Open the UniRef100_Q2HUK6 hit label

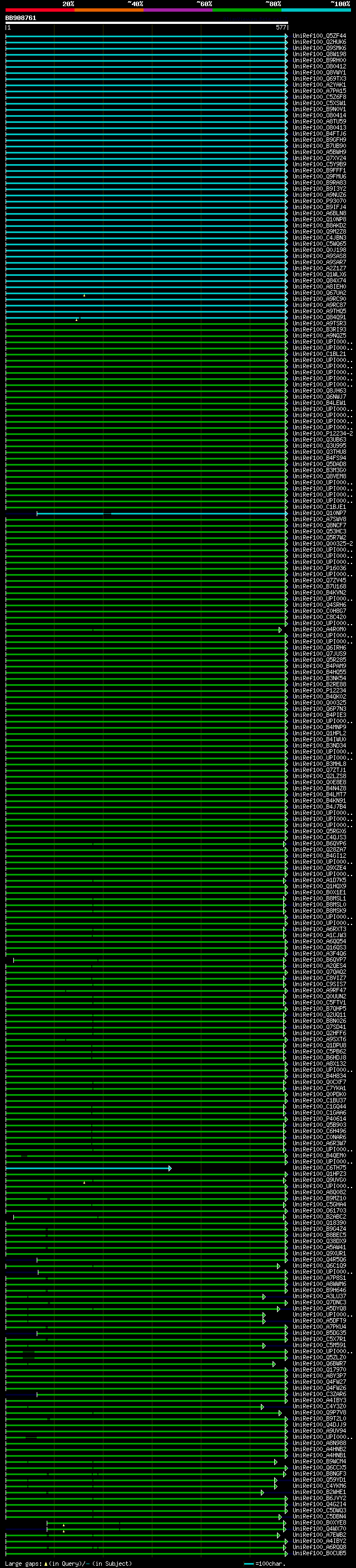(x=319, y=42)
